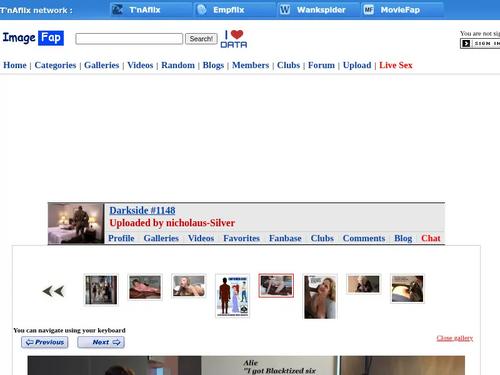Screen dimensions: 500x375
Task: Select the first thumbnail in the strip
Action: tap(101, 290)
